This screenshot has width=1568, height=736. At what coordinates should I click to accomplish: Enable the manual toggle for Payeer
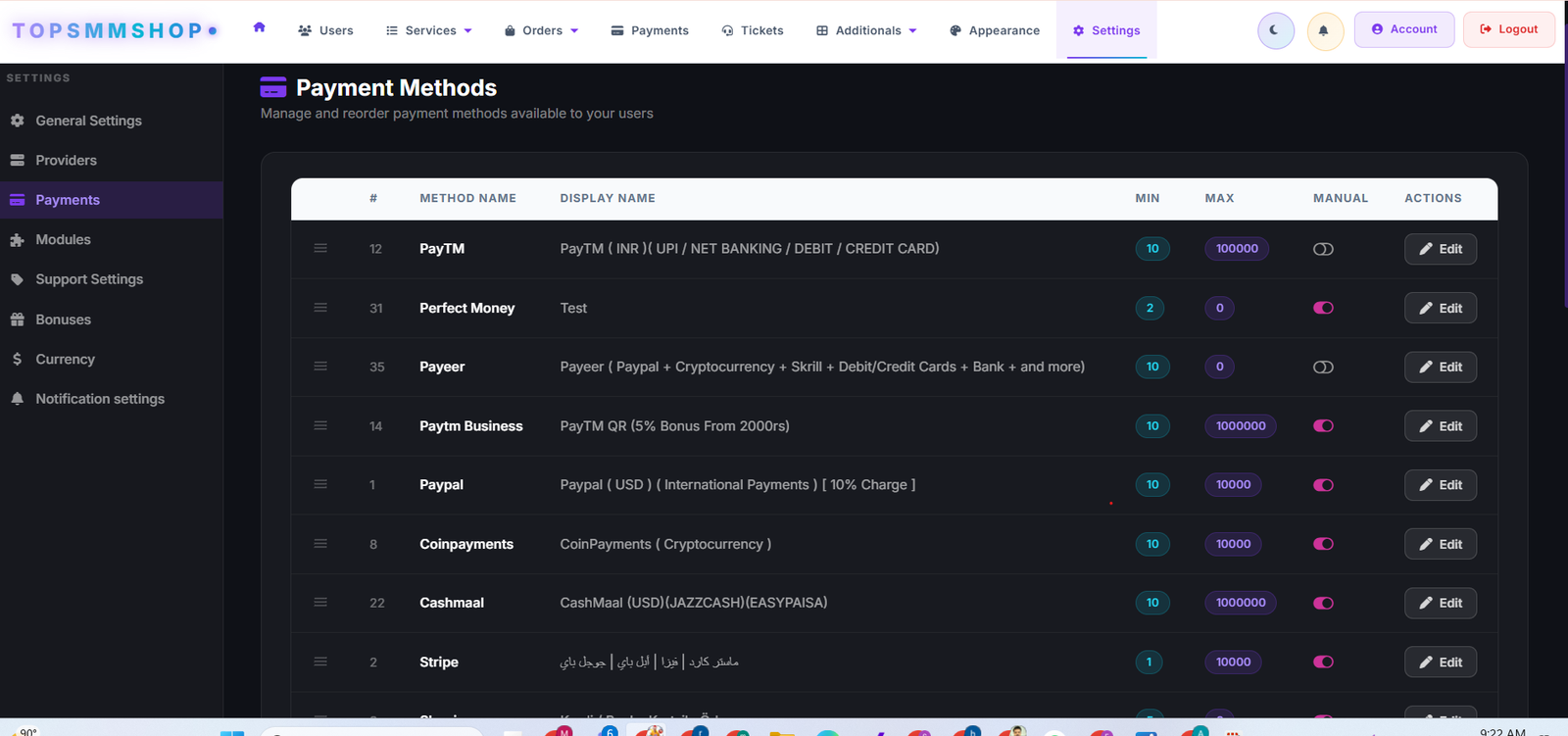coord(1323,367)
